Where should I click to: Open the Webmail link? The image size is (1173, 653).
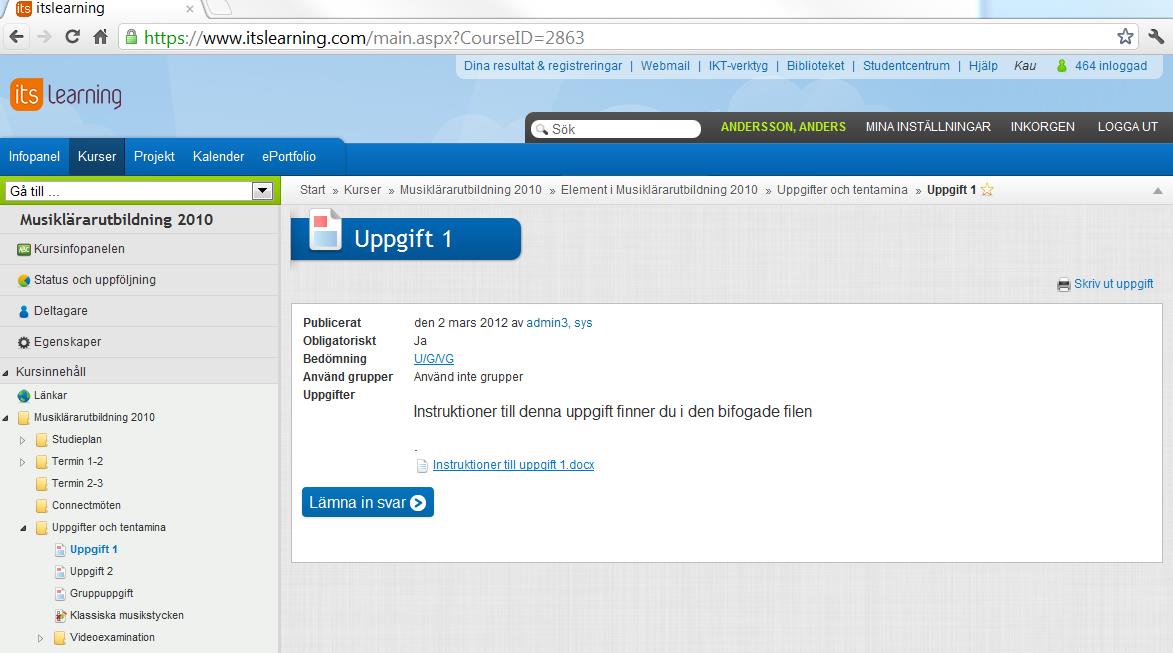tap(665, 66)
